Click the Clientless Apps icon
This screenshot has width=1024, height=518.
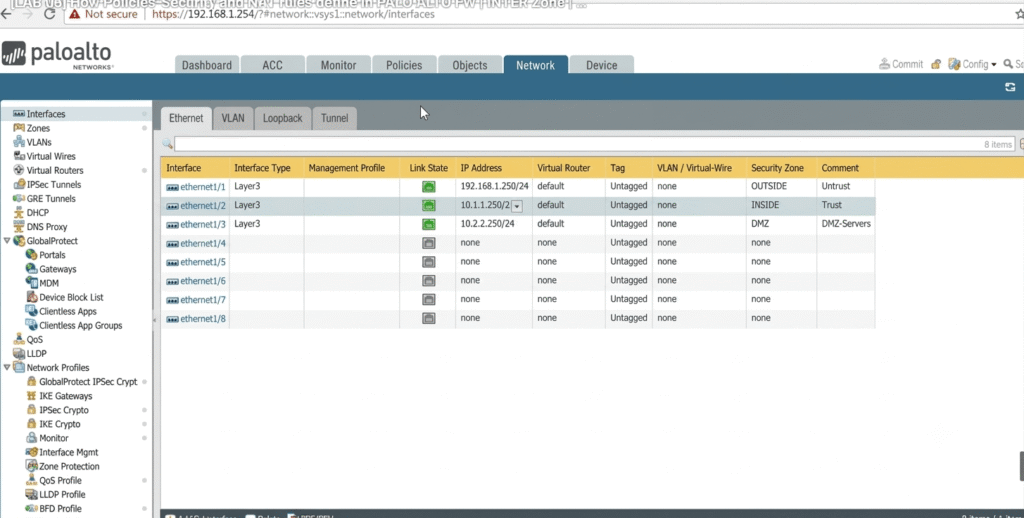click(31, 311)
